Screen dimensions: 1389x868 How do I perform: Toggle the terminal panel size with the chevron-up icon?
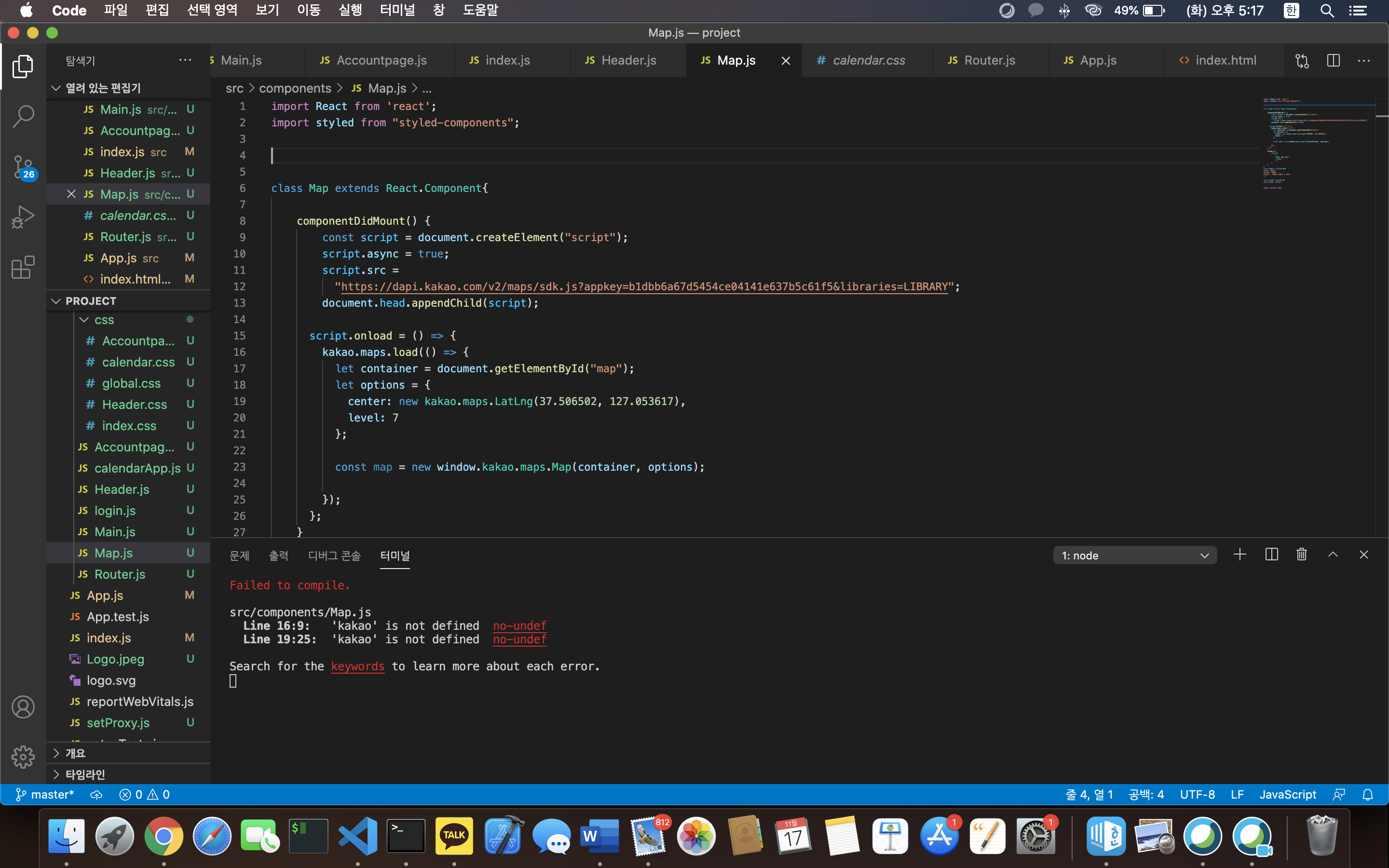[1333, 555]
